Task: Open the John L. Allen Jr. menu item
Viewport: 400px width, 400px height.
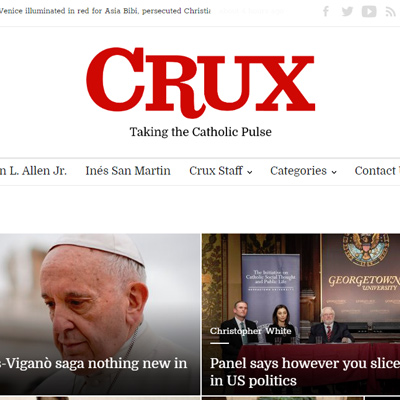Action: click(33, 171)
